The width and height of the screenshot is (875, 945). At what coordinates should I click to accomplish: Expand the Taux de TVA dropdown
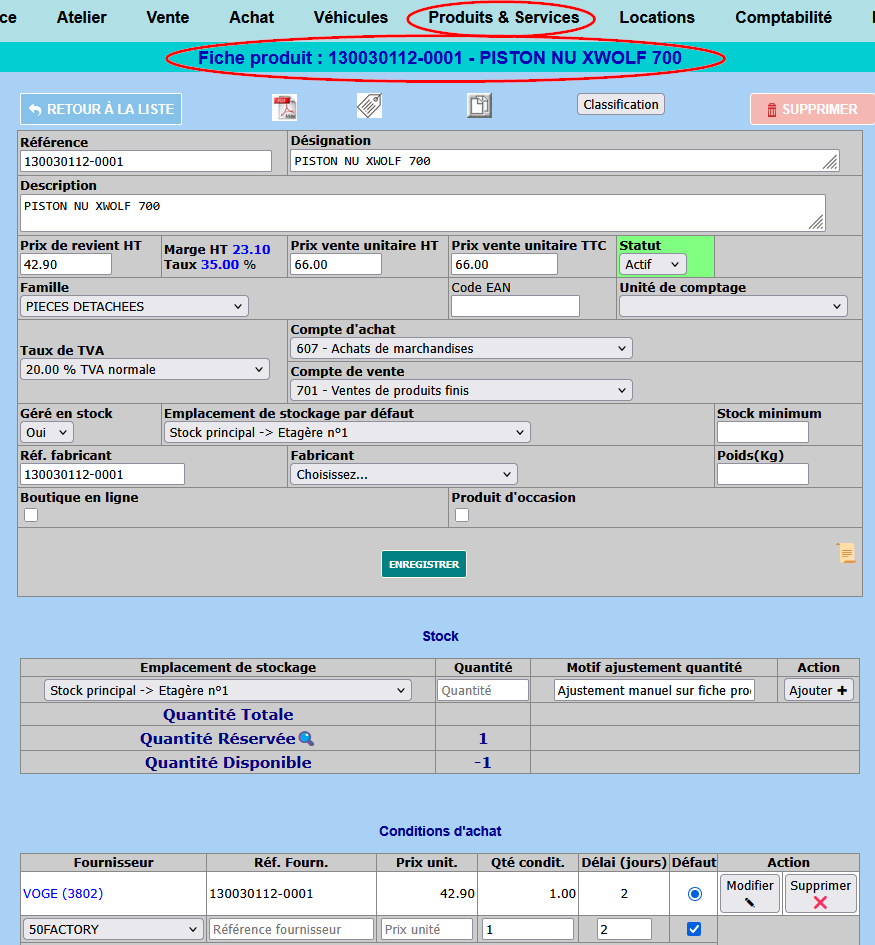click(145, 369)
